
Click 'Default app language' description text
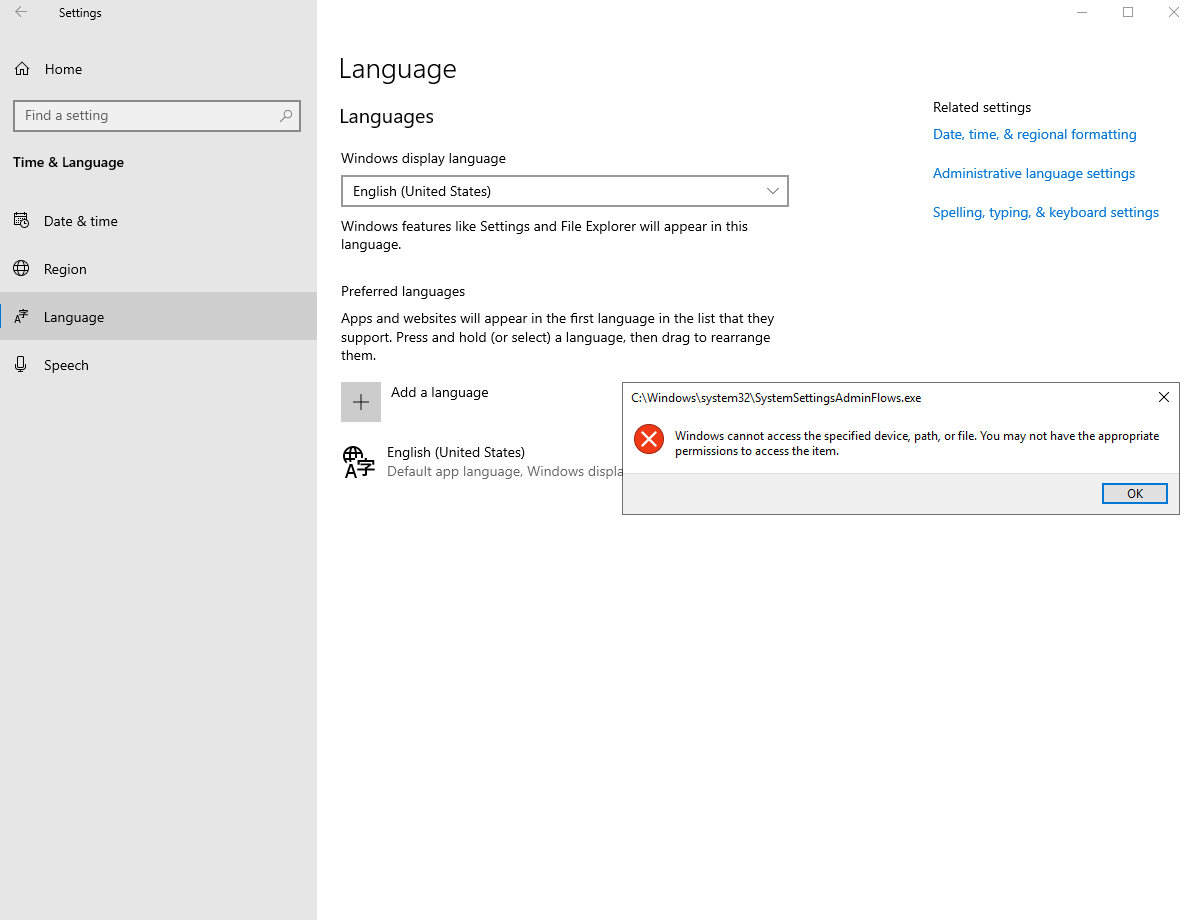point(505,471)
